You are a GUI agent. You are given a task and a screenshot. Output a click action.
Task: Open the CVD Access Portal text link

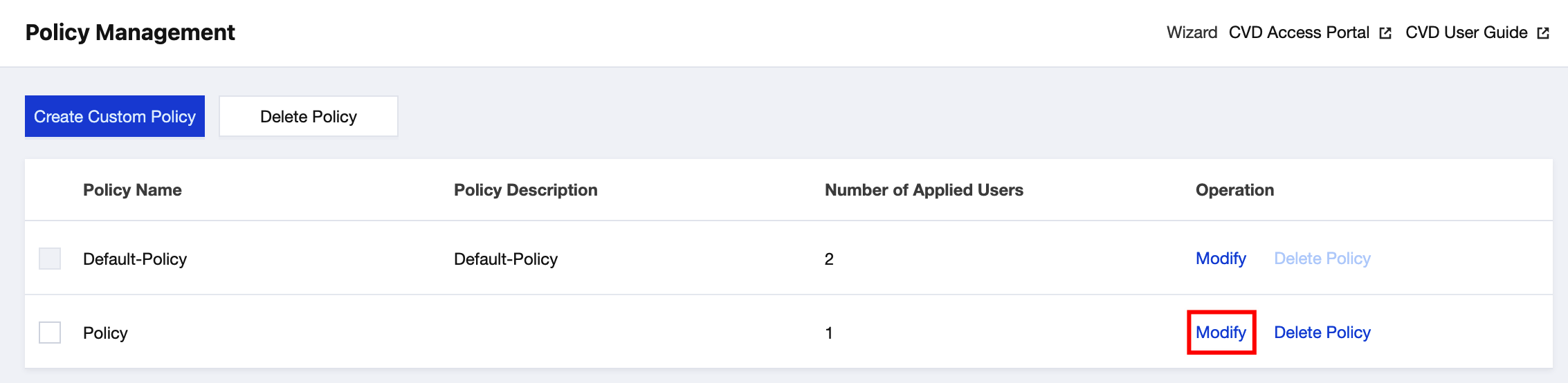tap(1298, 32)
